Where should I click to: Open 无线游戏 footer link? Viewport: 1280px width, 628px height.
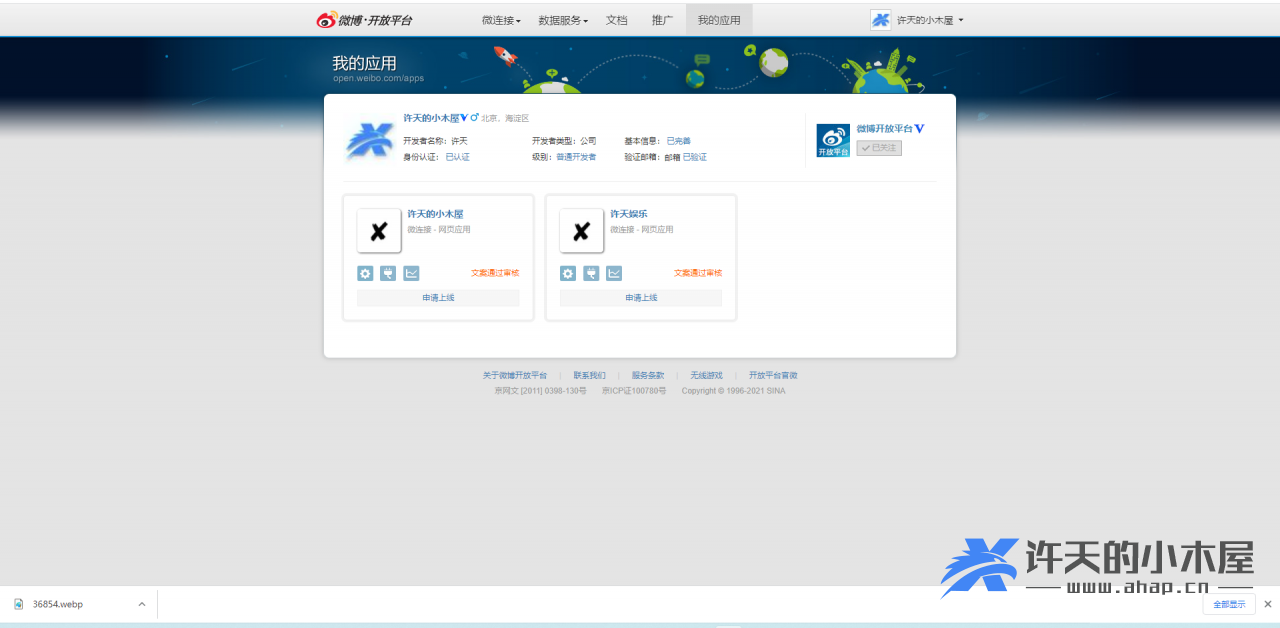(706, 375)
